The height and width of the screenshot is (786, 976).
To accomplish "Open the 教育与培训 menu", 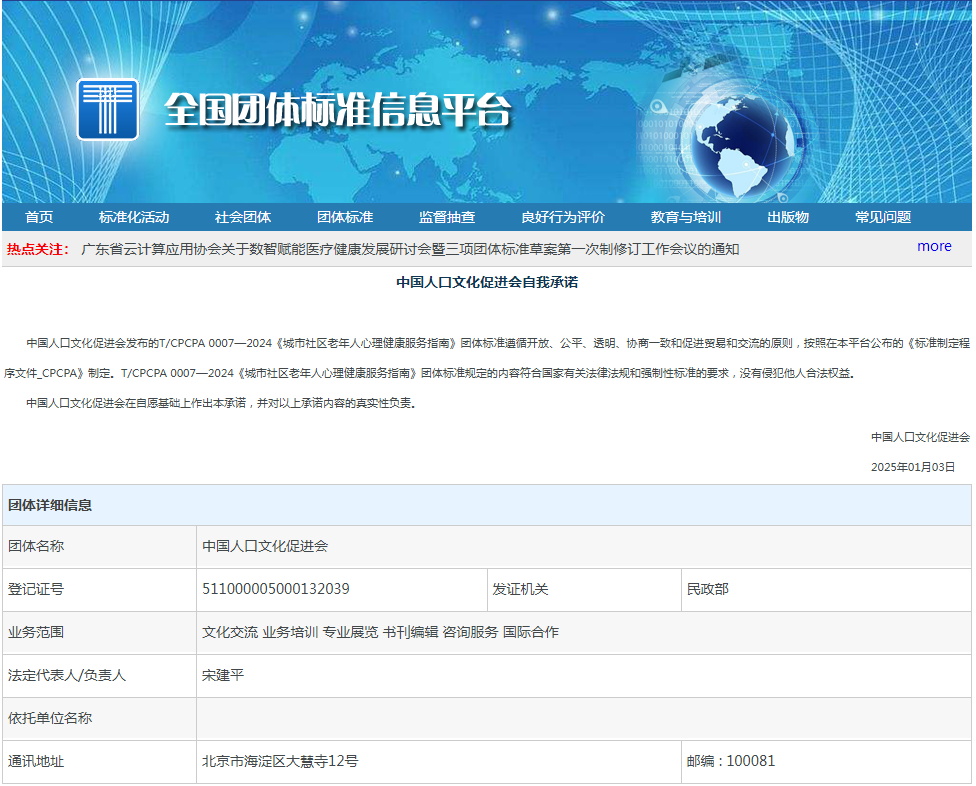I will pos(686,217).
